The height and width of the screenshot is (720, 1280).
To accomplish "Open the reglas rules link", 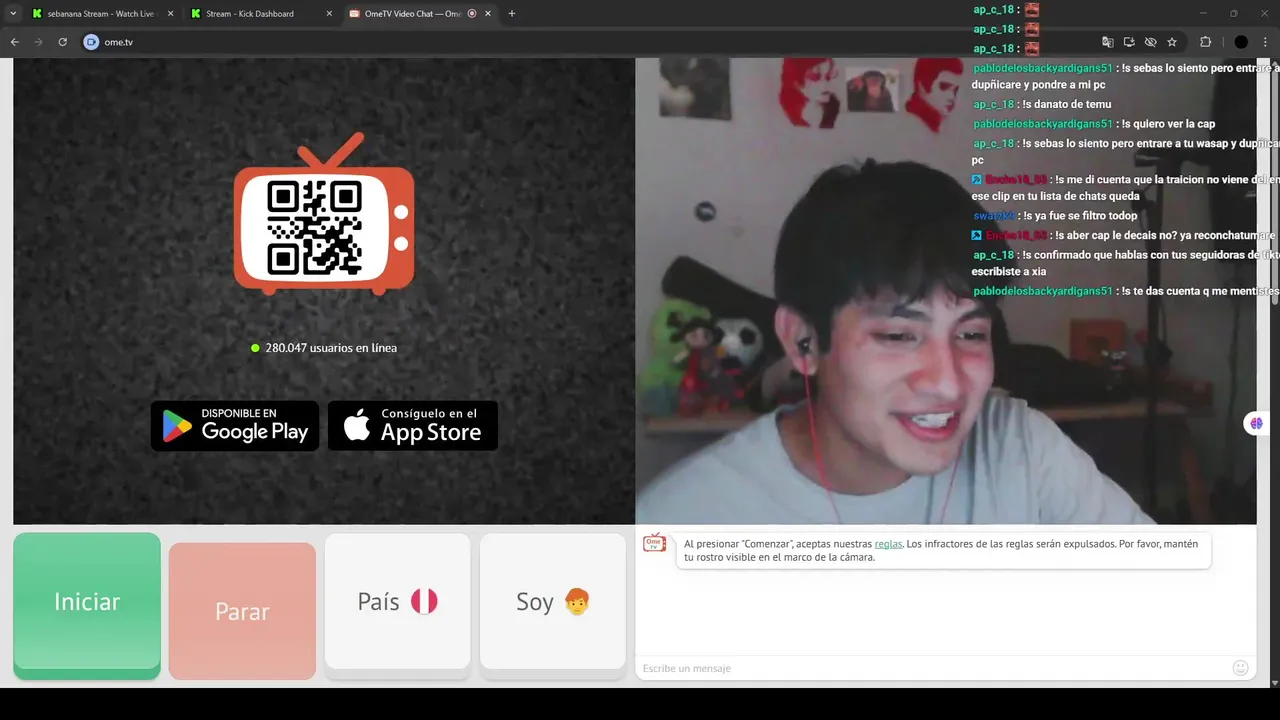I will pyautogui.click(x=888, y=544).
